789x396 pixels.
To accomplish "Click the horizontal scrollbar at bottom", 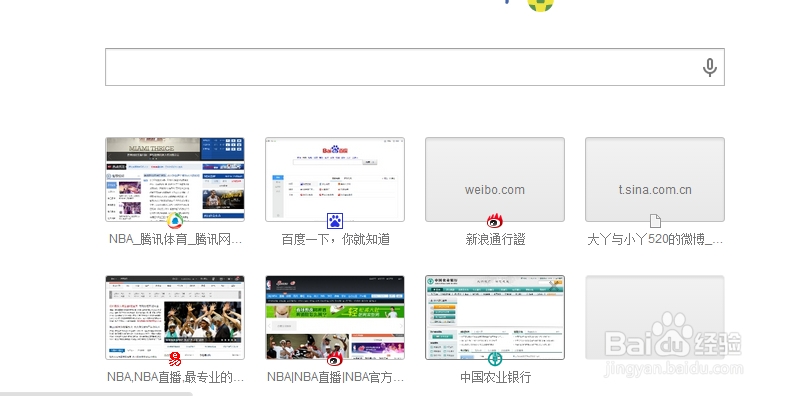I will [x=96, y=393].
